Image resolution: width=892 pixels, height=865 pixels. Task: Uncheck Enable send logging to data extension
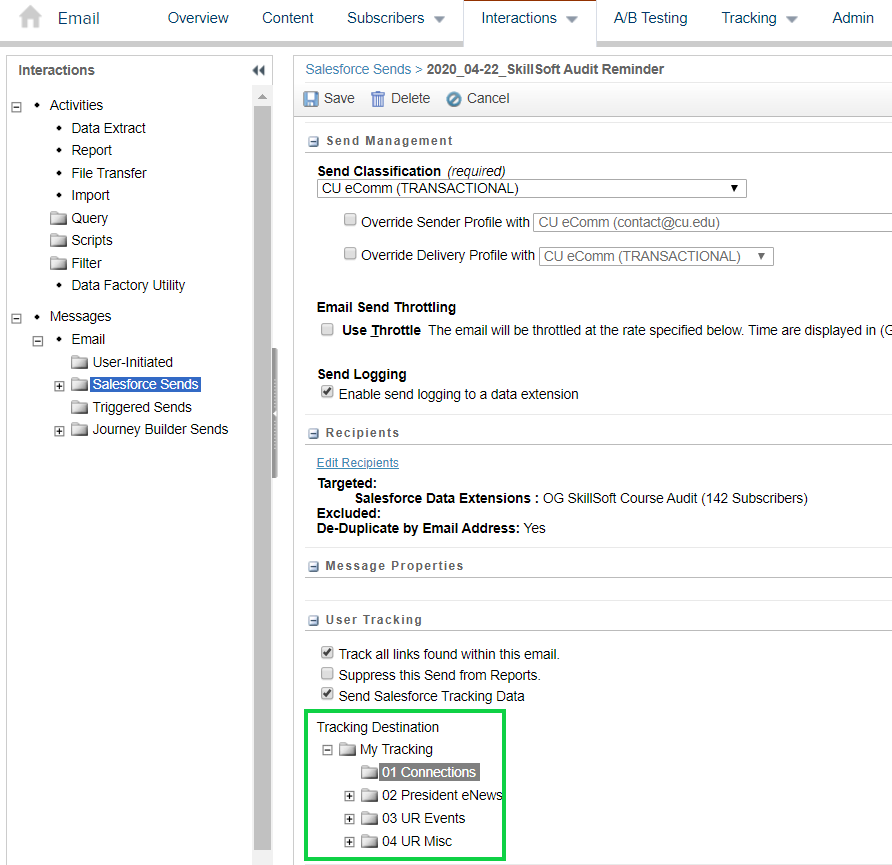point(327,392)
